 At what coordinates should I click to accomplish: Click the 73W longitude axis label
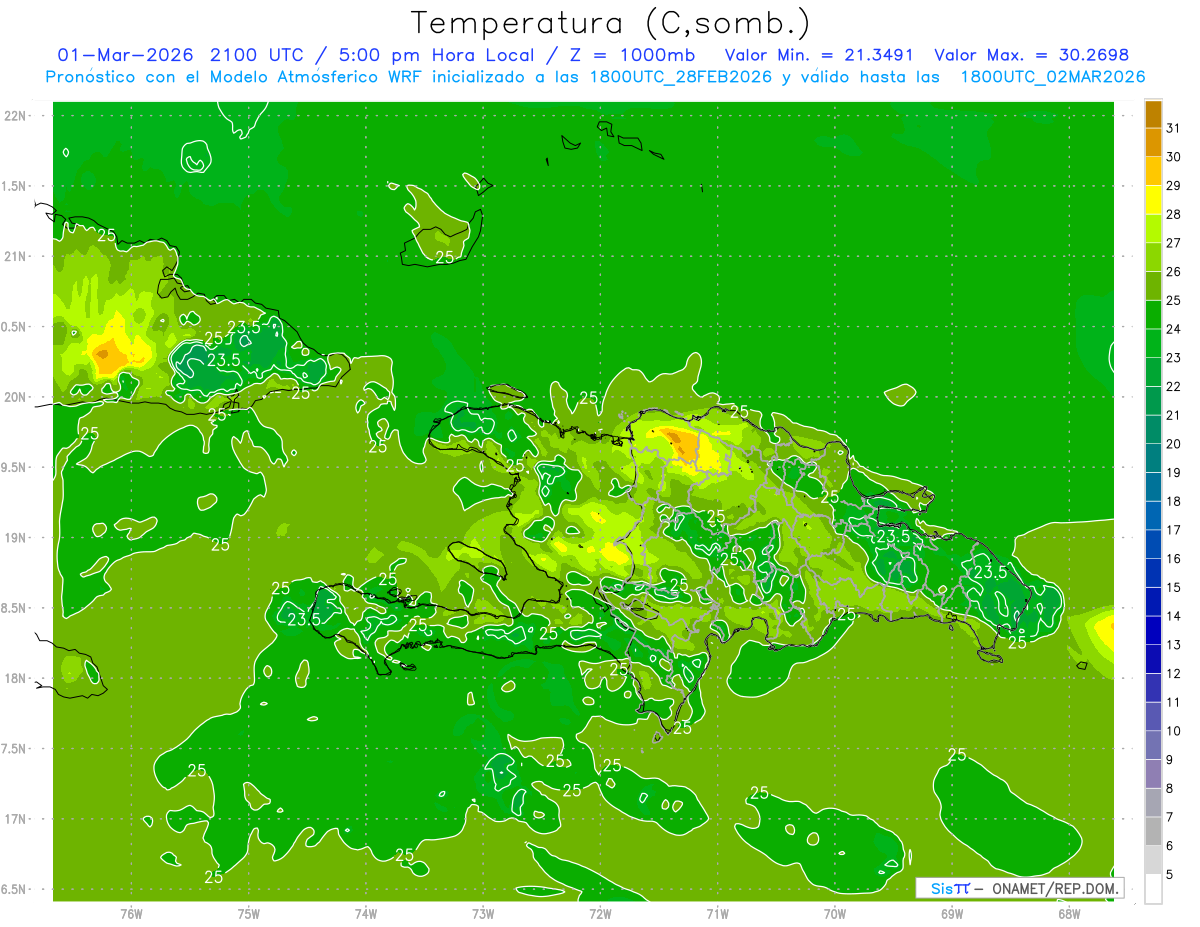(x=483, y=913)
